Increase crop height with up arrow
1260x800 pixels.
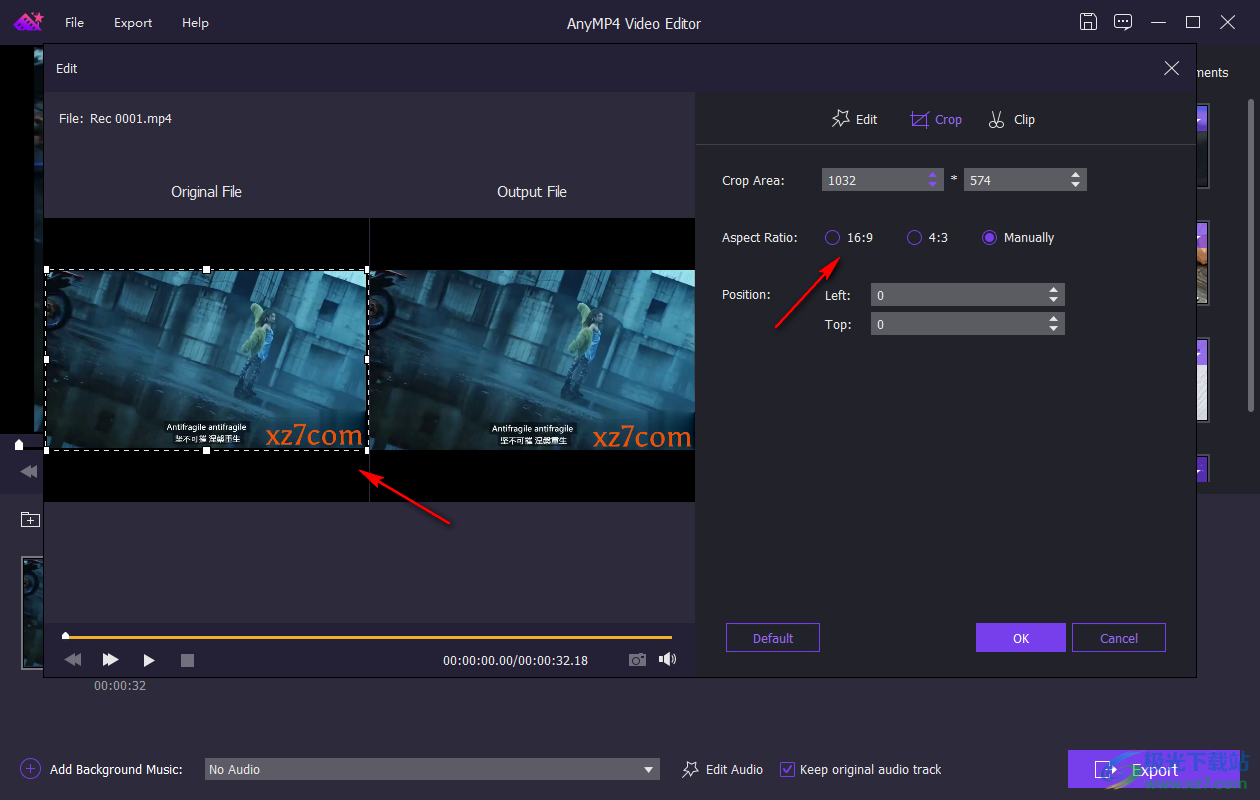(1075, 175)
